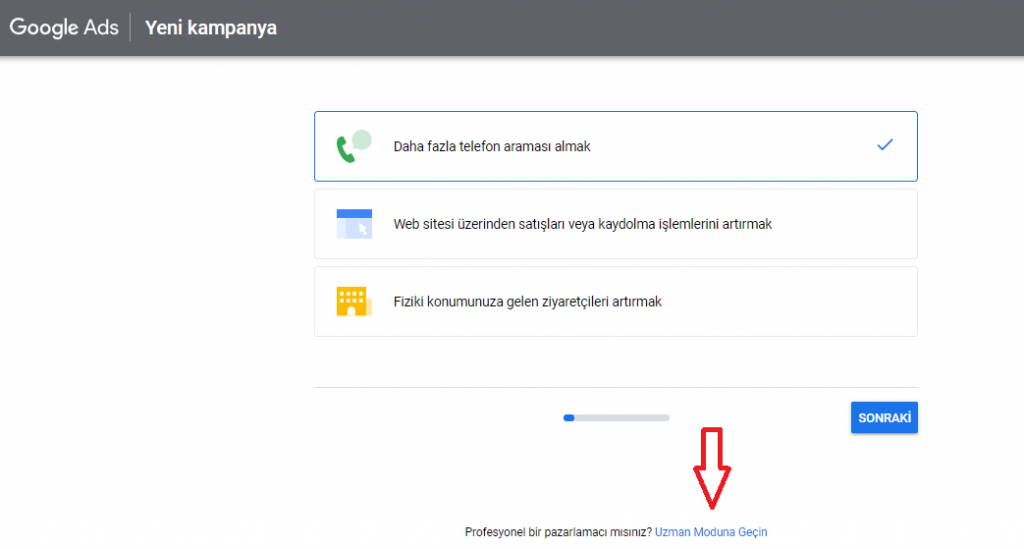
Task: Click the blue checkmark on phone calls option
Action: coord(885,145)
